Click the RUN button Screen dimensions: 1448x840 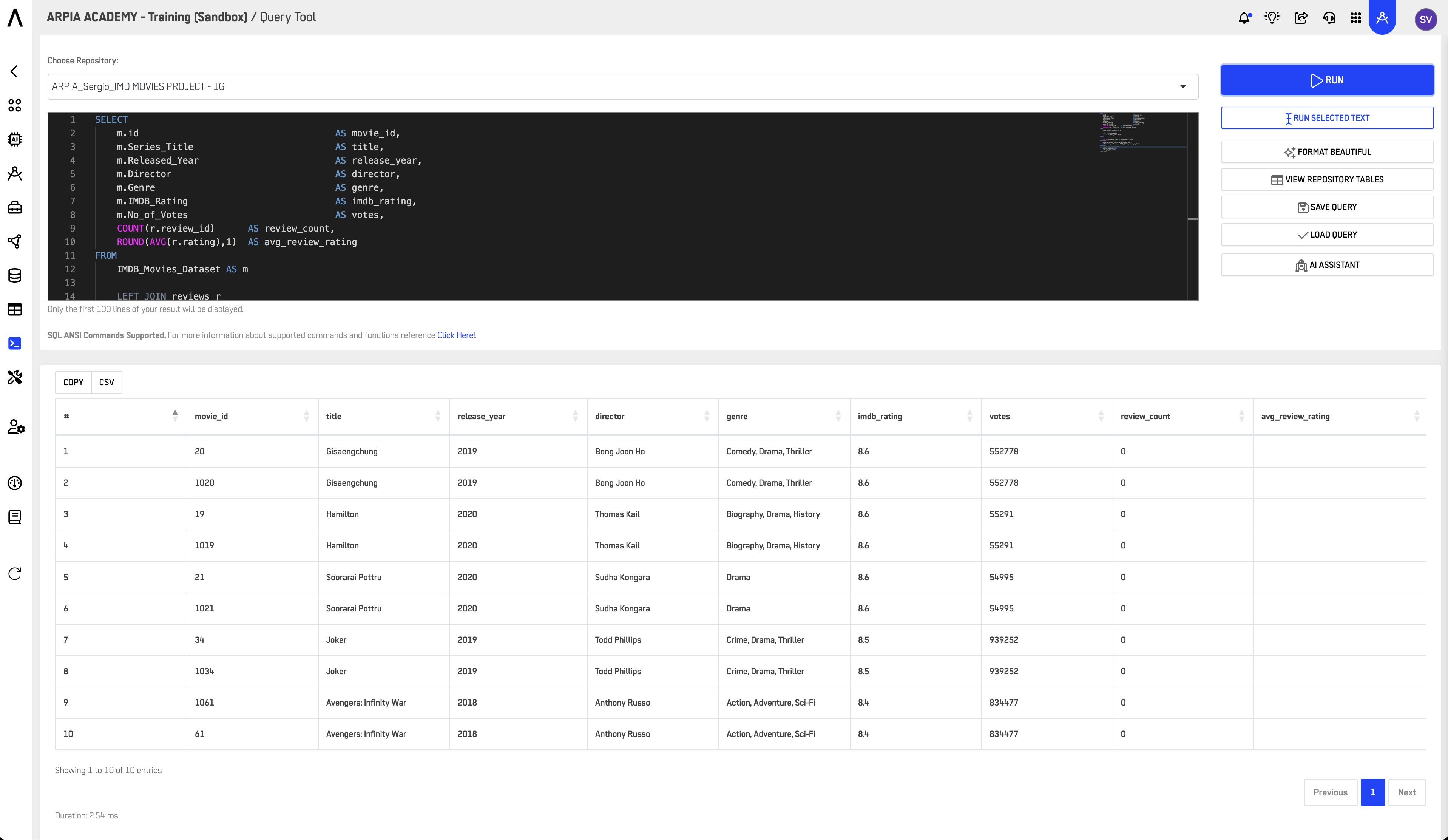[1327, 80]
